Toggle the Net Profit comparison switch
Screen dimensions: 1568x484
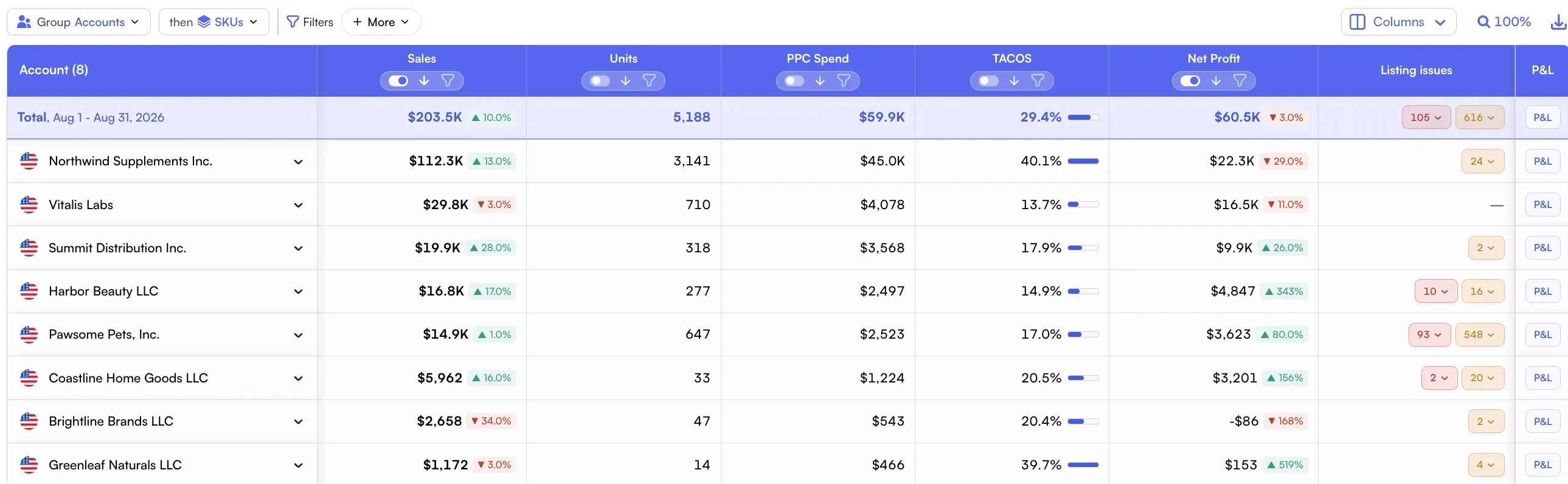[1190, 80]
